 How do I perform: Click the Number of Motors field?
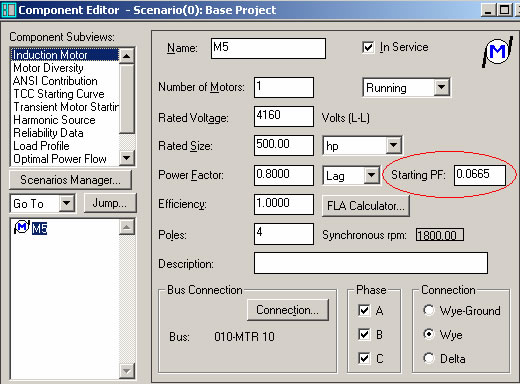point(284,87)
